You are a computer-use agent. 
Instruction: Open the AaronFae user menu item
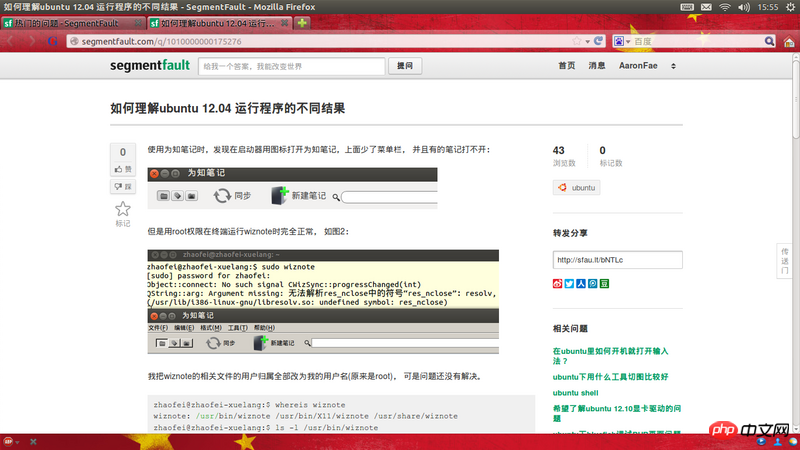[x=638, y=66]
